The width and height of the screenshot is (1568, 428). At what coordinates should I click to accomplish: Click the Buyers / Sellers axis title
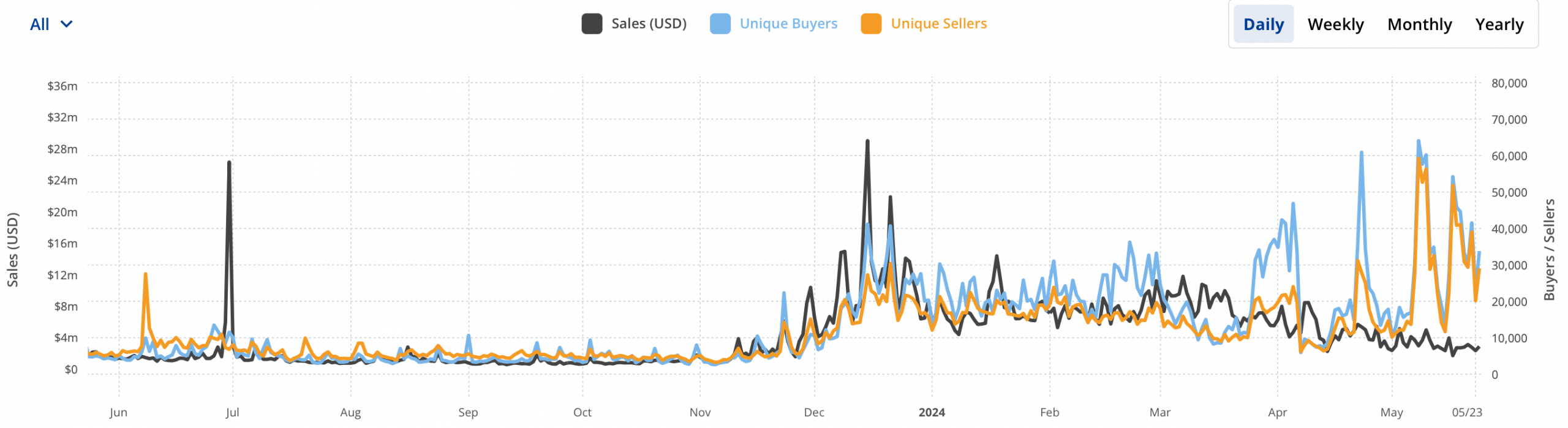(1548, 249)
